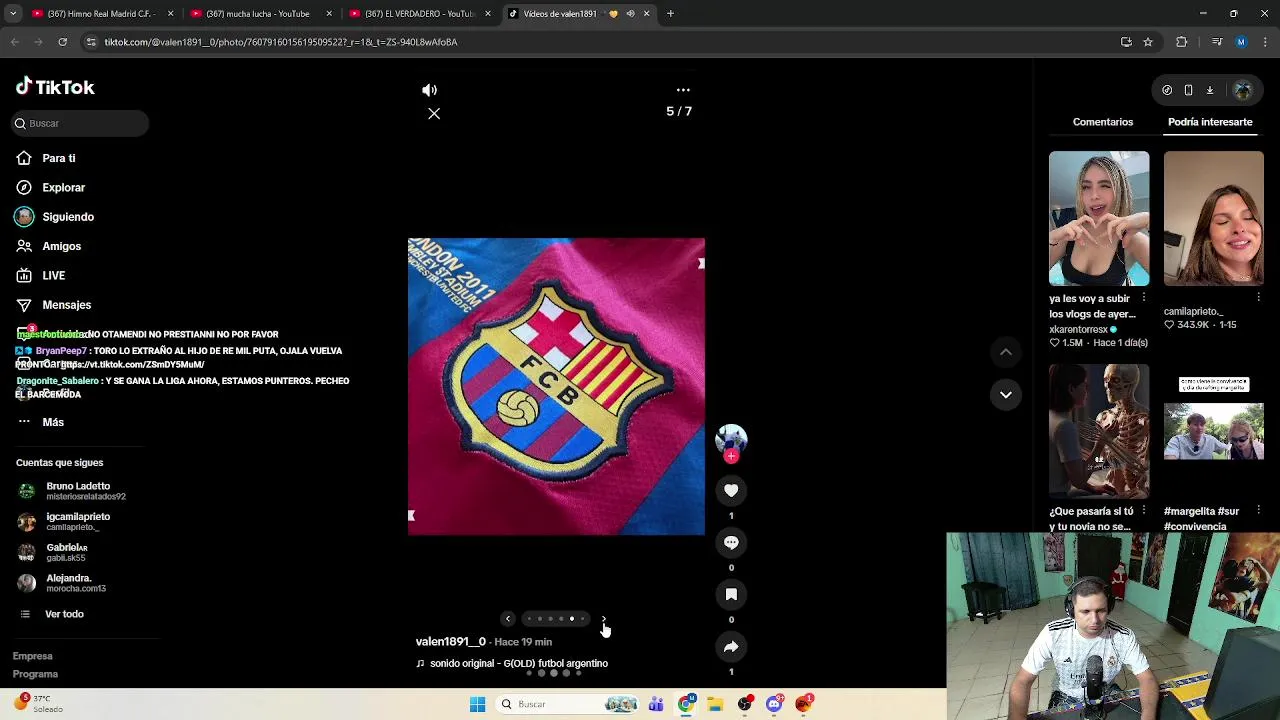
Task: Open weather widget showing 37°C
Action: coord(40,703)
